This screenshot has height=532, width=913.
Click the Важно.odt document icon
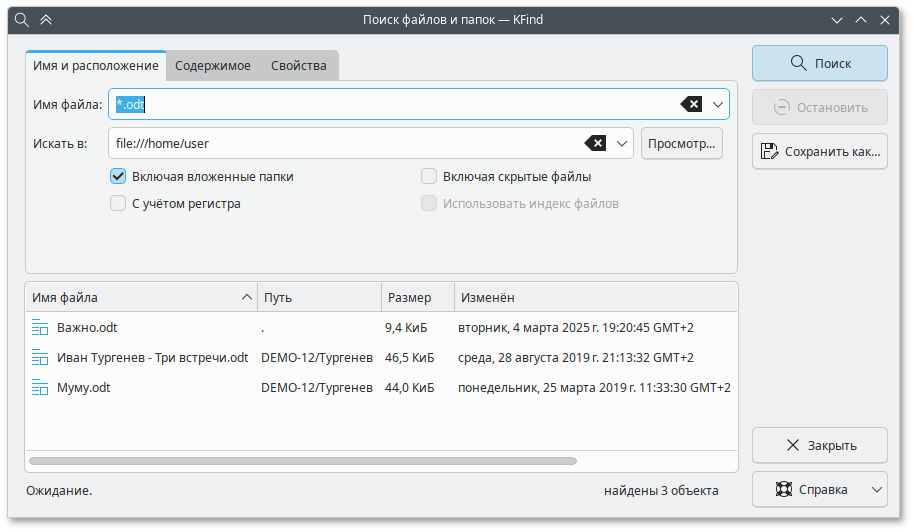tap(40, 327)
